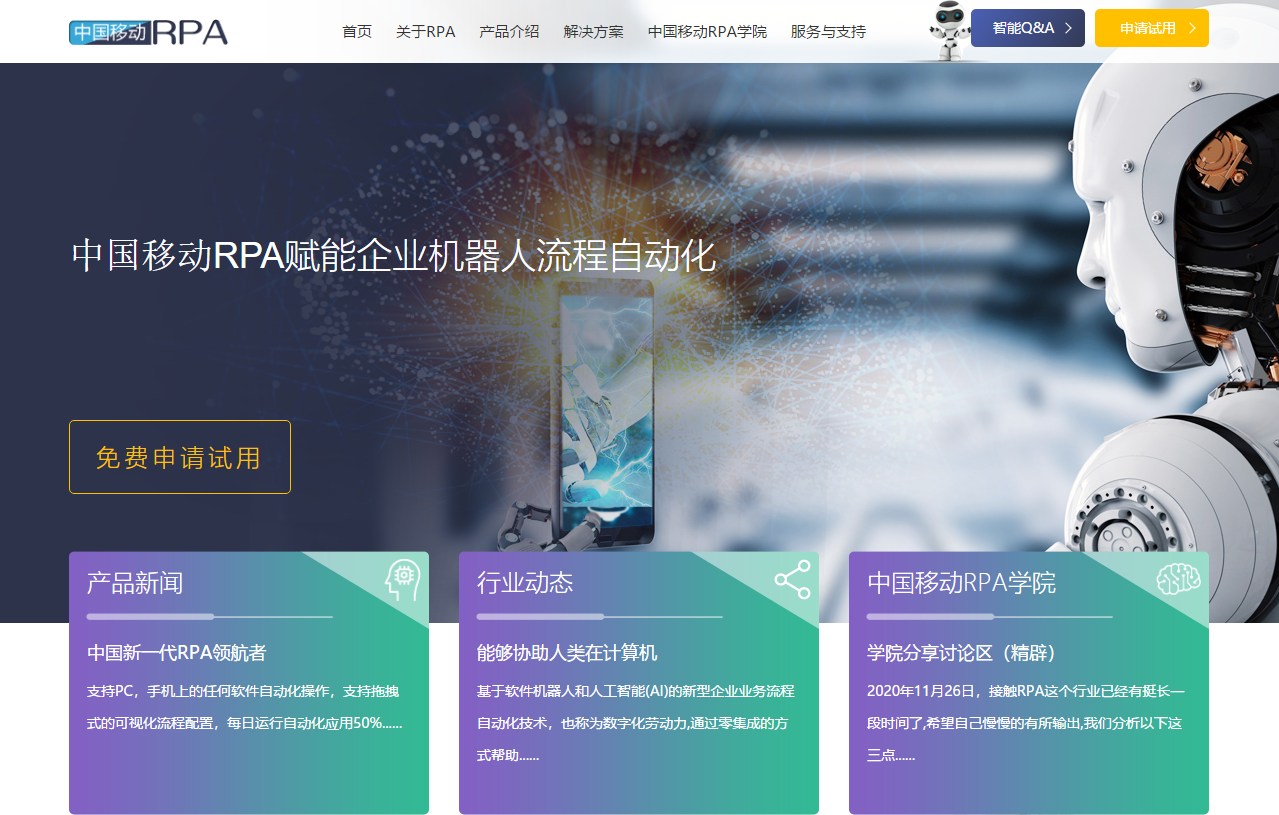1279x815 pixels.
Task: Open 中国移动RPA学院 in the navigation bar
Action: pyautogui.click(x=707, y=31)
